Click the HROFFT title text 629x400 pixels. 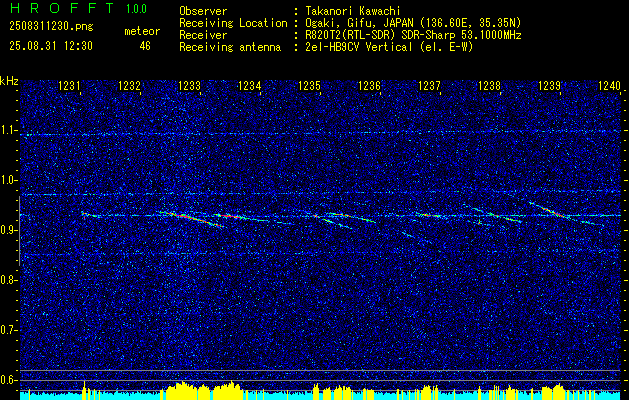tap(62, 8)
